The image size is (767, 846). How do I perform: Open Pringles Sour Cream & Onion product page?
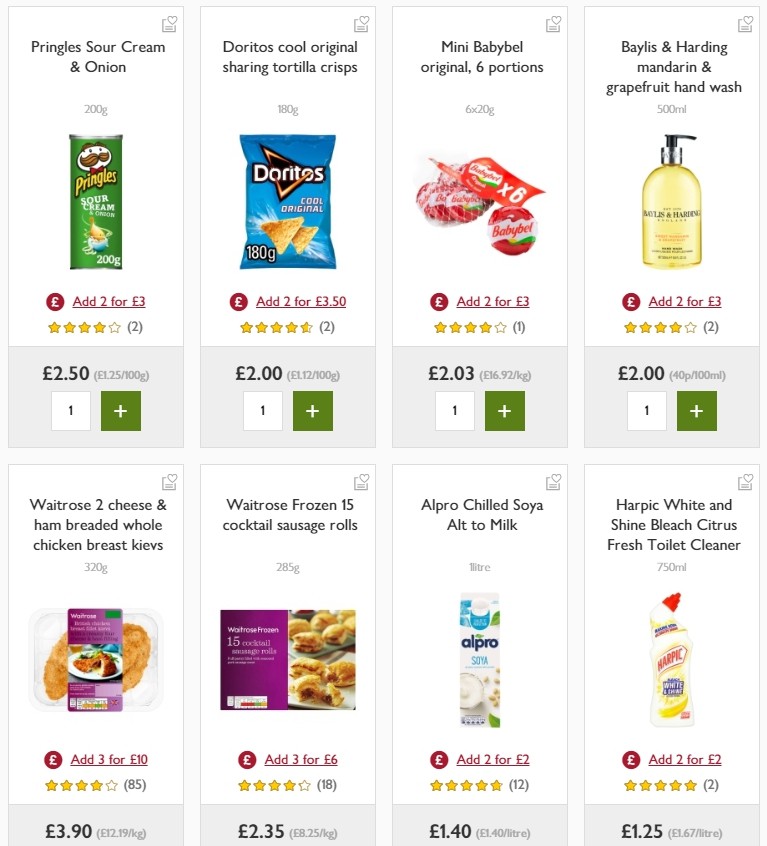(96, 57)
